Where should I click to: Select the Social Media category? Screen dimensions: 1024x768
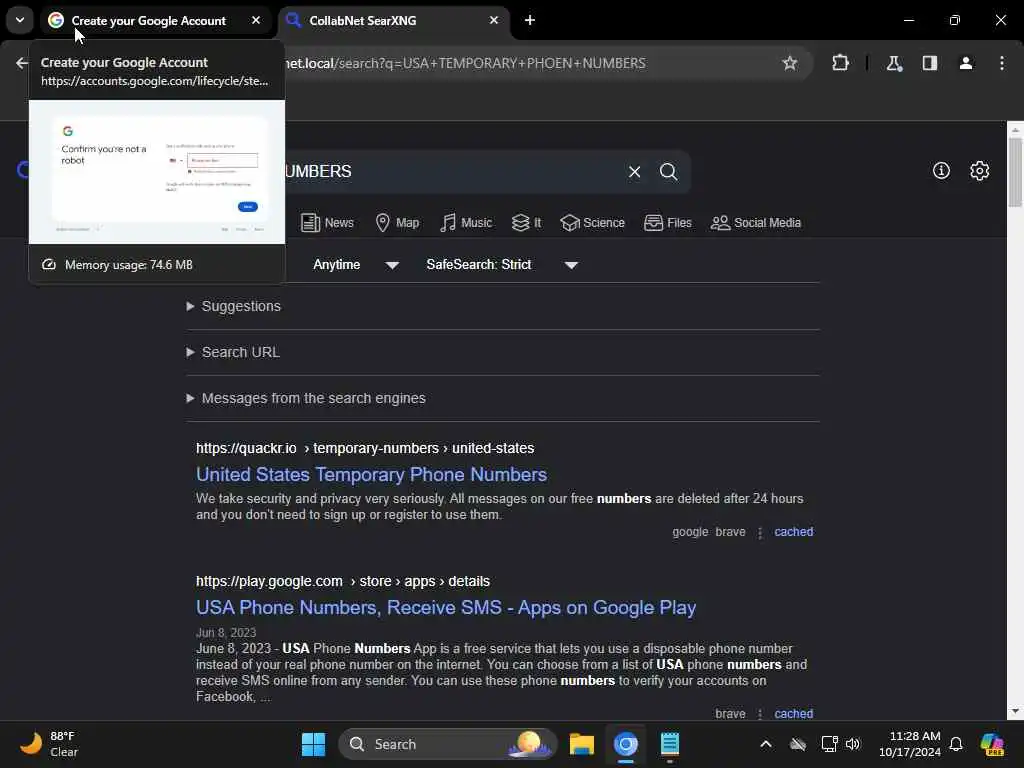coord(756,223)
